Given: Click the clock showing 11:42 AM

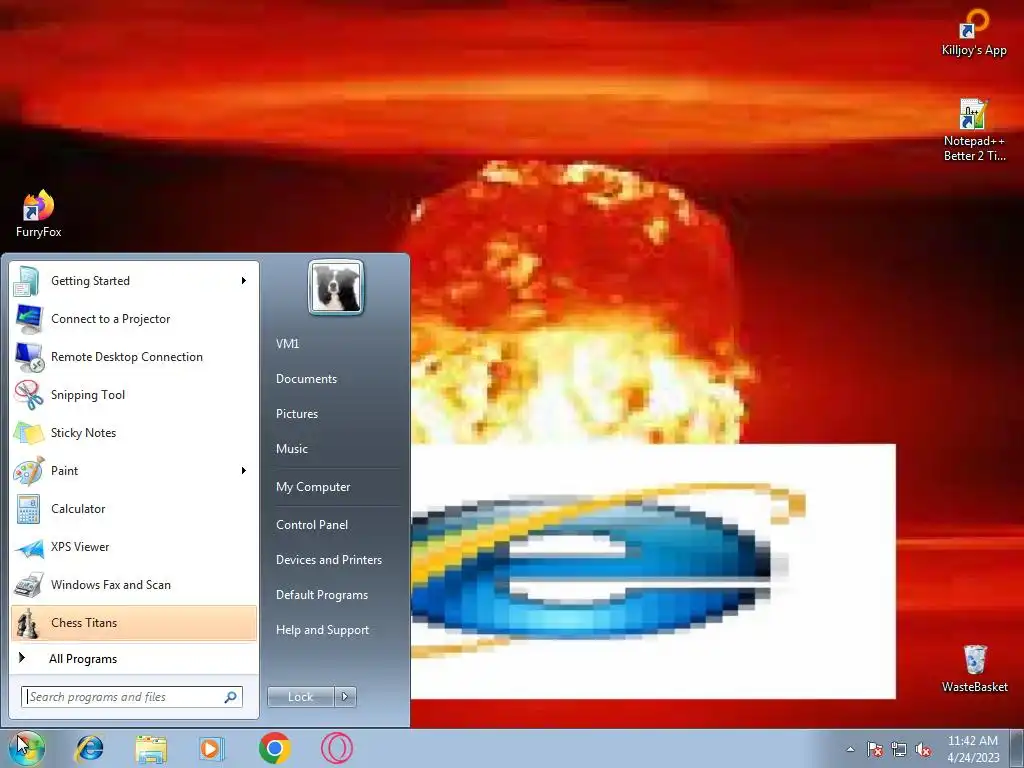Looking at the screenshot, I should pos(973,741).
